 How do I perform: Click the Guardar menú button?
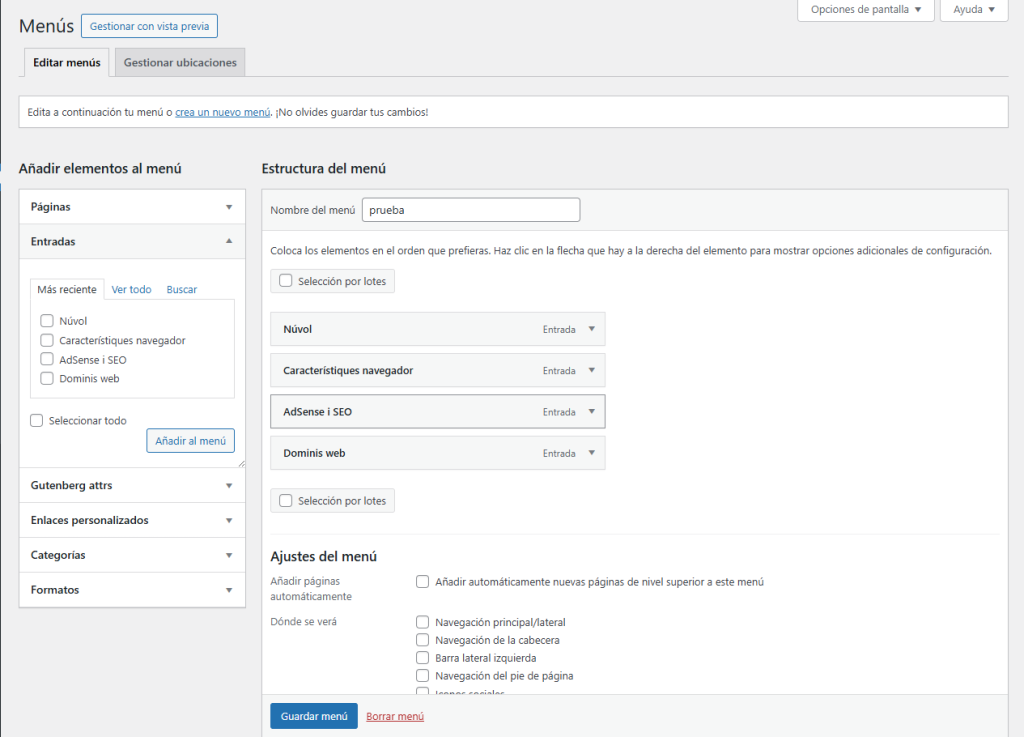313,716
